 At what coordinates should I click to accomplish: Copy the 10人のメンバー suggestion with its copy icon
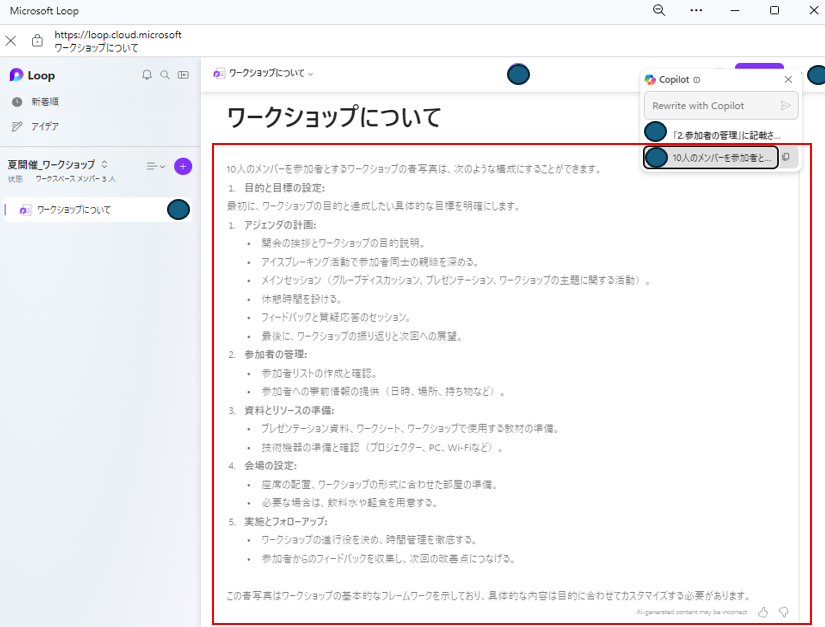(x=786, y=158)
